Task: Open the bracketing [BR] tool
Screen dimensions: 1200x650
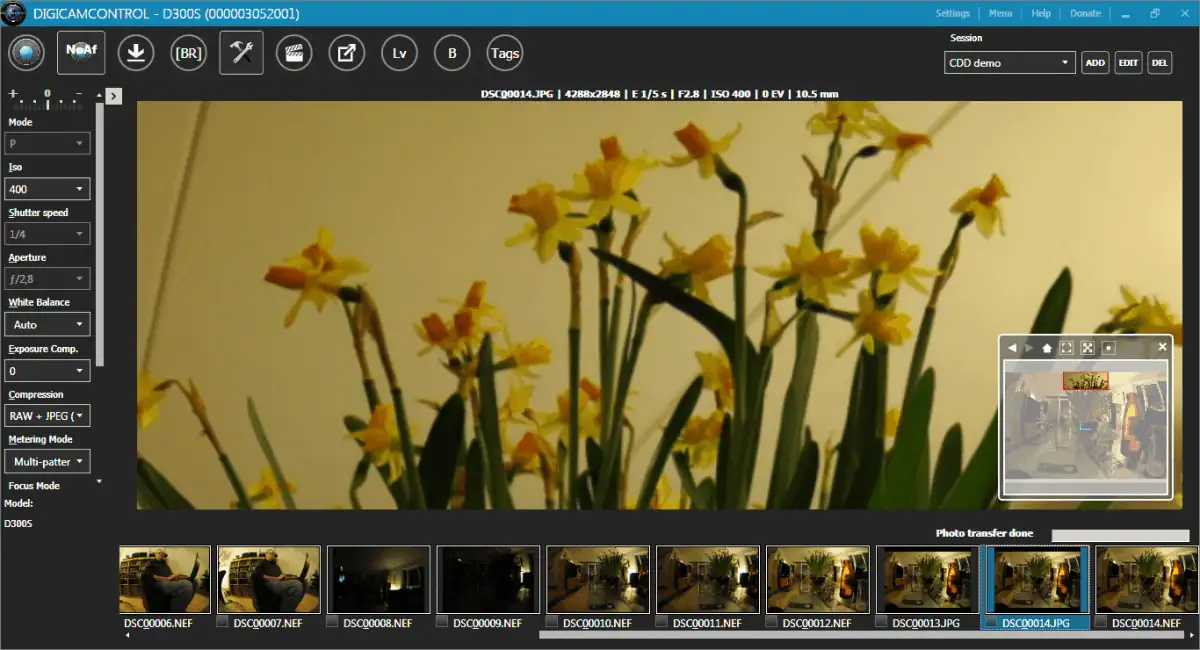Action: coord(188,53)
